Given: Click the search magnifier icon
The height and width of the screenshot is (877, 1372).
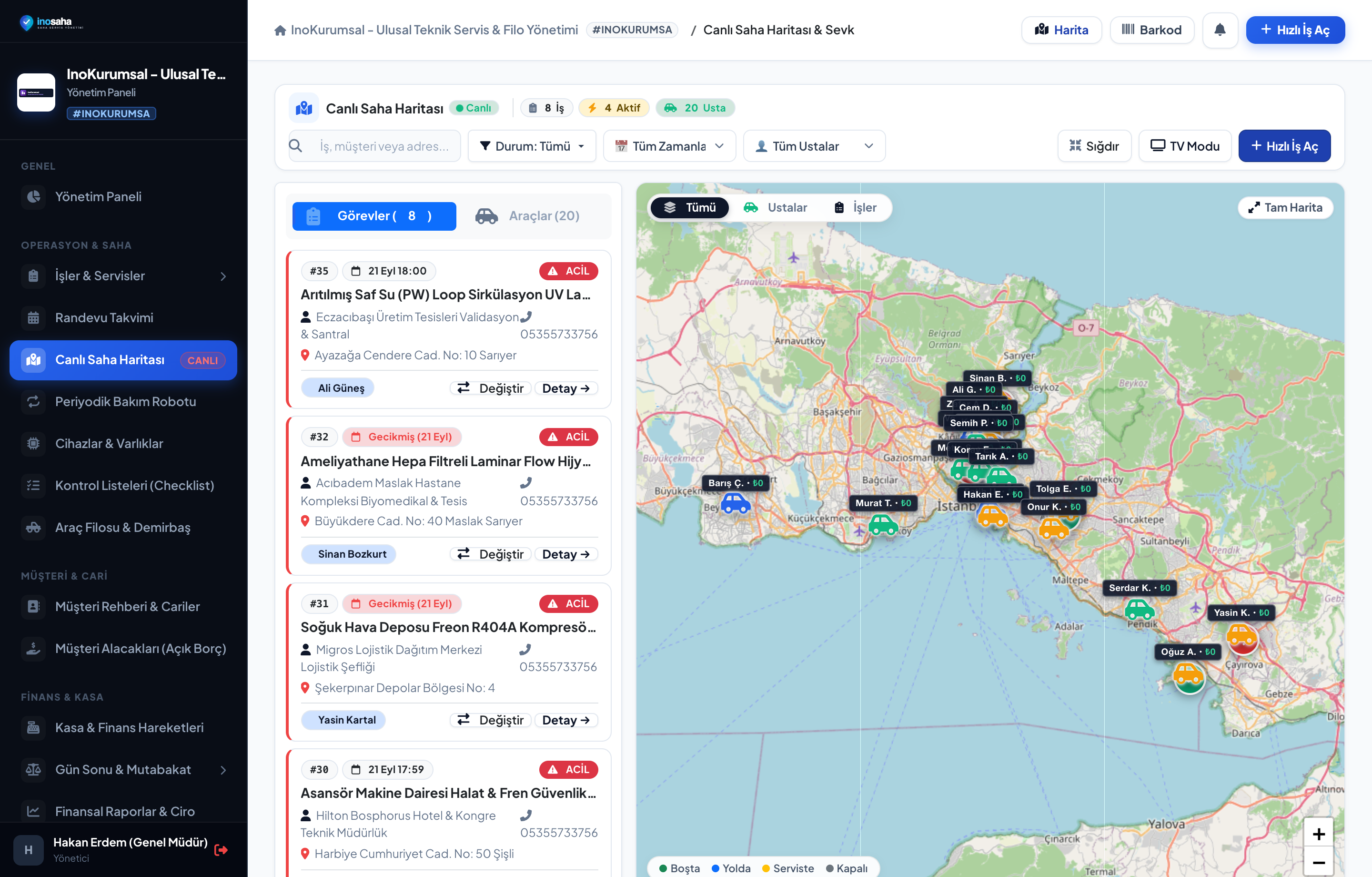Looking at the screenshot, I should click(295, 145).
